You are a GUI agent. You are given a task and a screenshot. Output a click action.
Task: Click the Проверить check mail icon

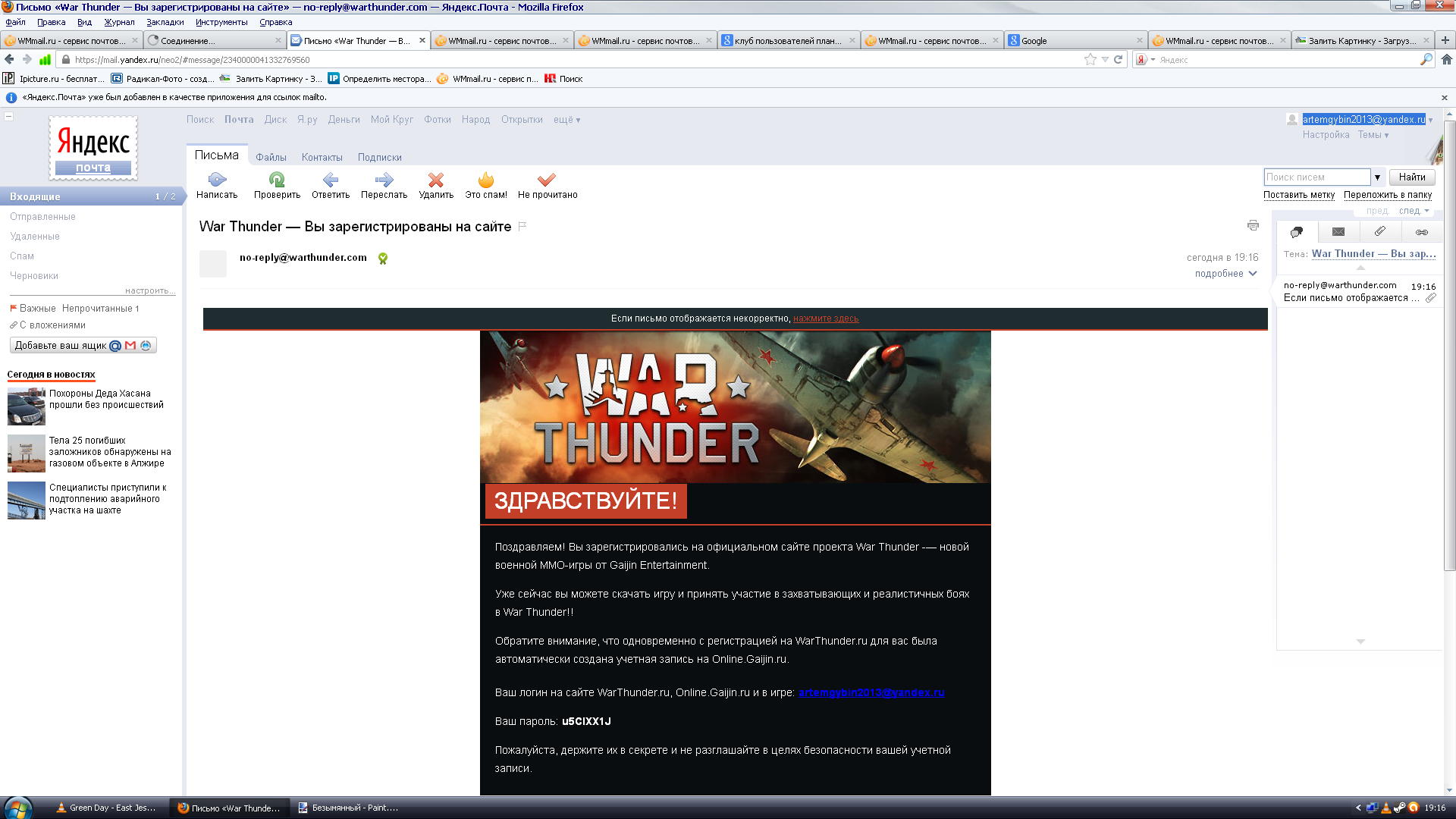point(277,180)
